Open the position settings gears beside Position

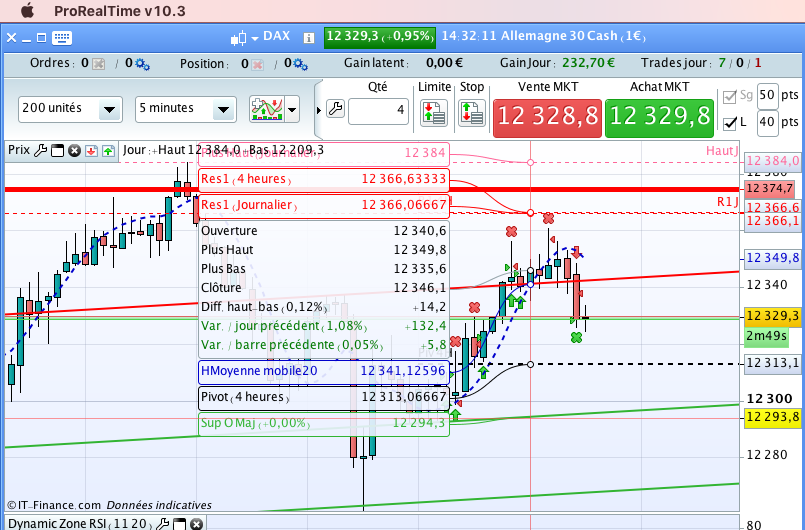coord(300,64)
